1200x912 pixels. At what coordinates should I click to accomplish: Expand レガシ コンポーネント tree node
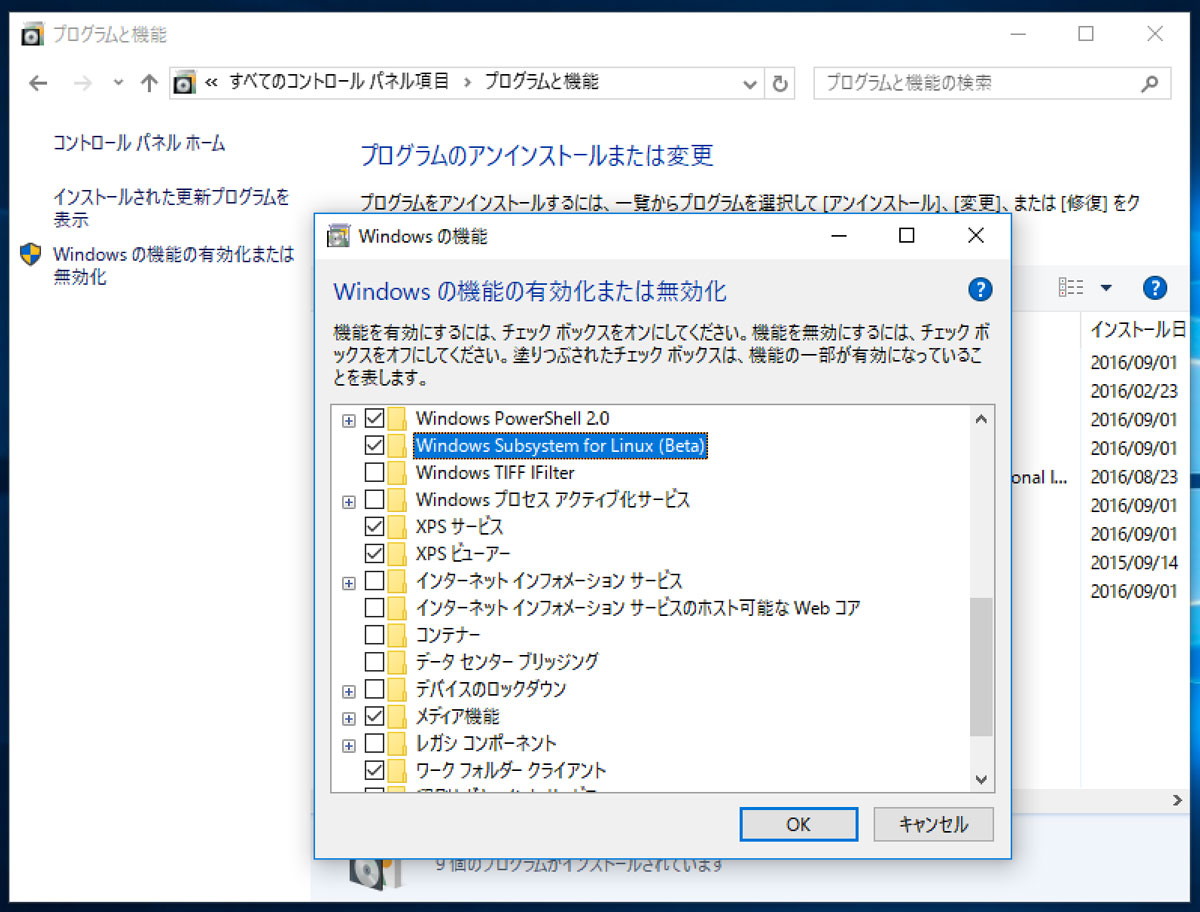click(x=348, y=745)
